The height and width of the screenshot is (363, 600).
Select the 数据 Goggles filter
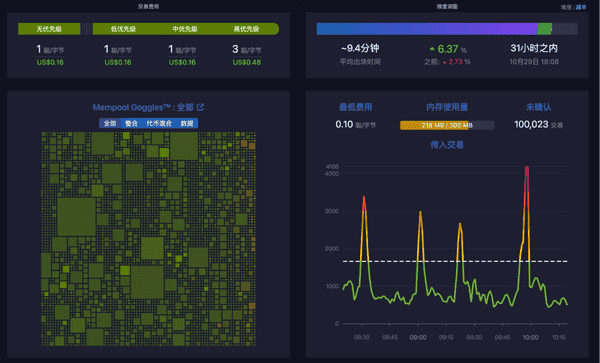pos(187,123)
